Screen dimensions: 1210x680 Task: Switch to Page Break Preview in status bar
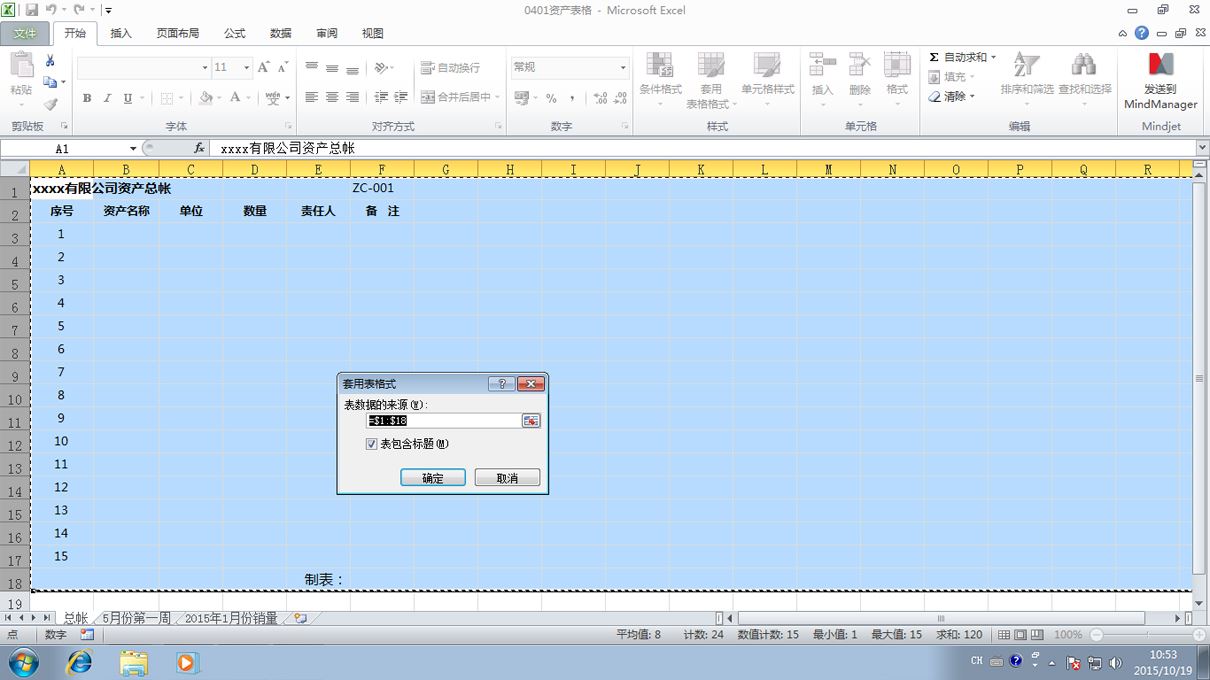(1038, 635)
